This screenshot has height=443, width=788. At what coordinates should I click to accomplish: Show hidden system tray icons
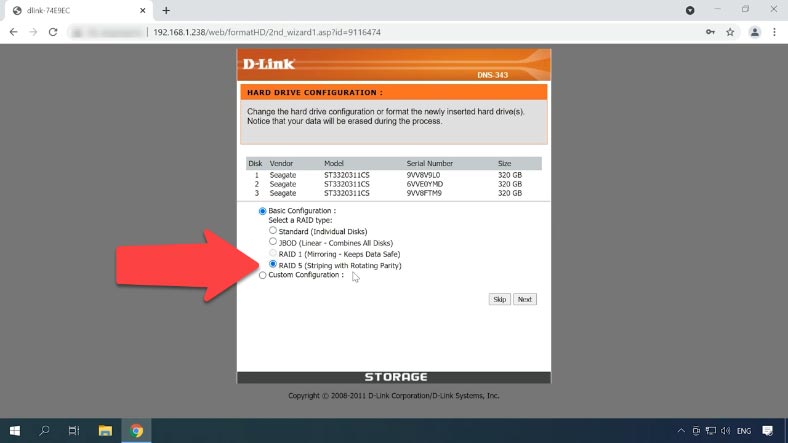tap(681, 431)
